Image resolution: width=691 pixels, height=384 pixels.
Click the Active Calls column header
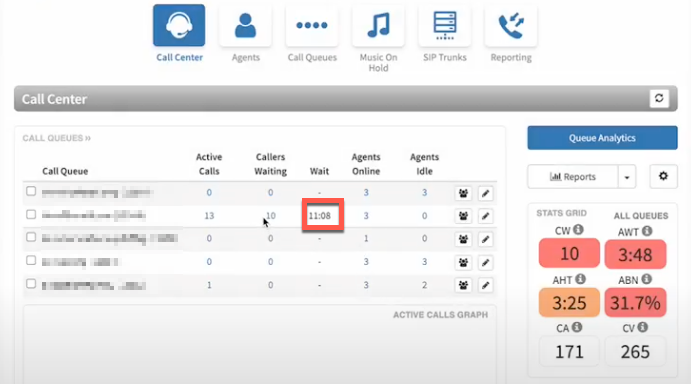pyautogui.click(x=209, y=164)
